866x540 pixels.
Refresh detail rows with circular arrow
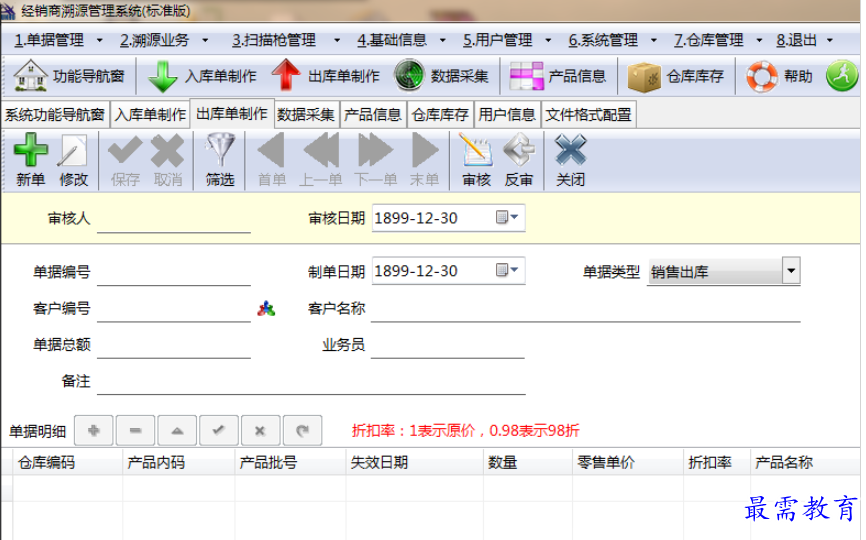coord(302,431)
